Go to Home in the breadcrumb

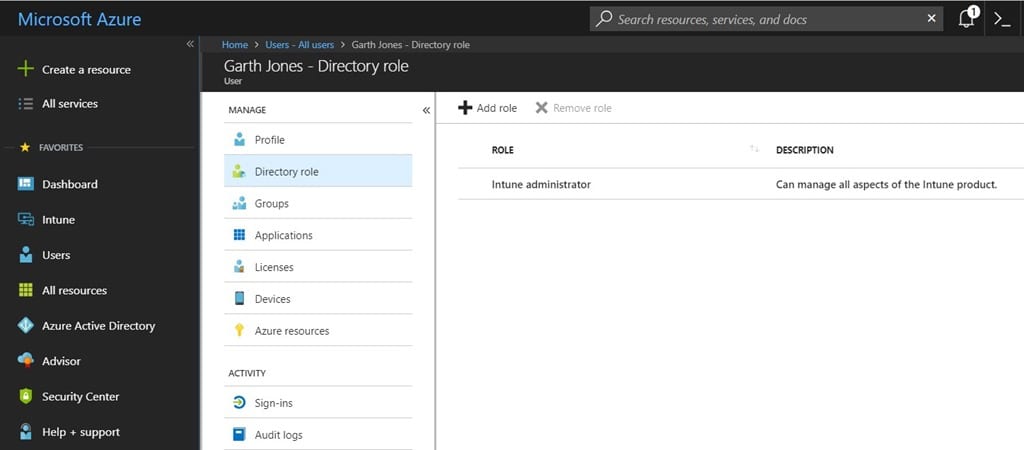point(234,44)
